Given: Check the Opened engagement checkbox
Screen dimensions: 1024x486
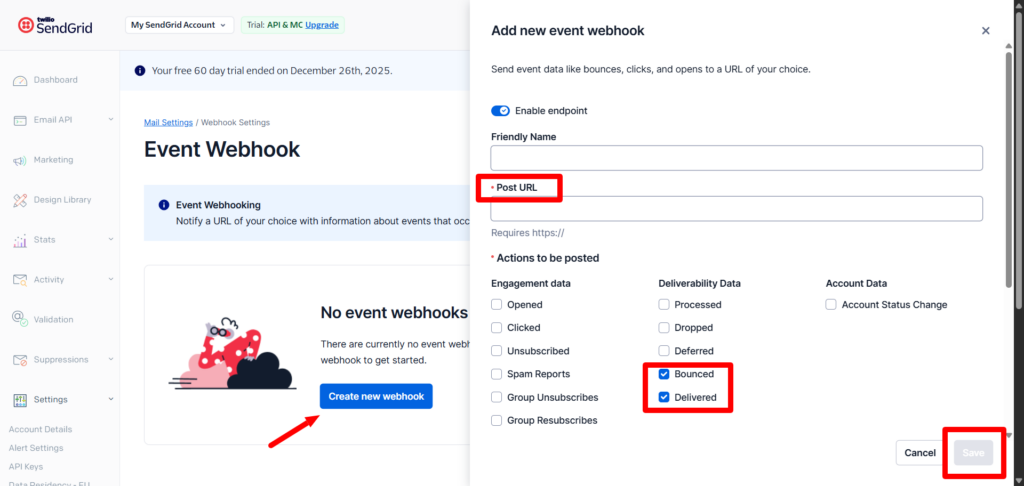Looking at the screenshot, I should click(497, 305).
